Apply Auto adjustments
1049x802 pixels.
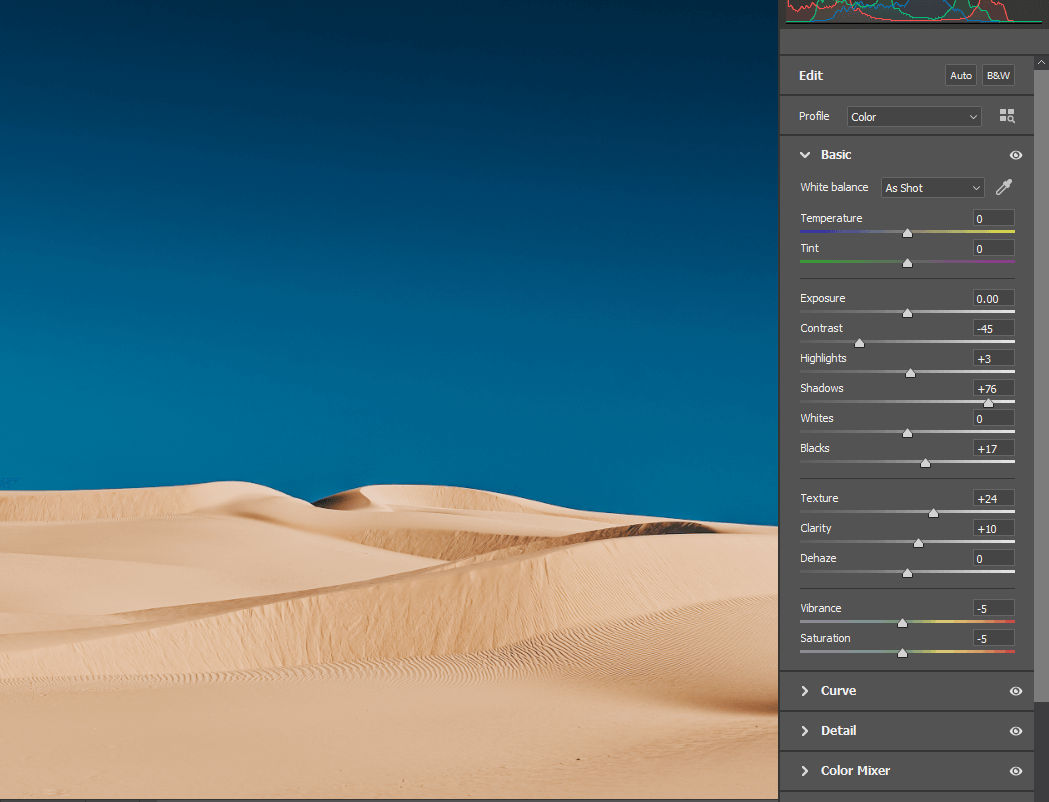(x=960, y=75)
